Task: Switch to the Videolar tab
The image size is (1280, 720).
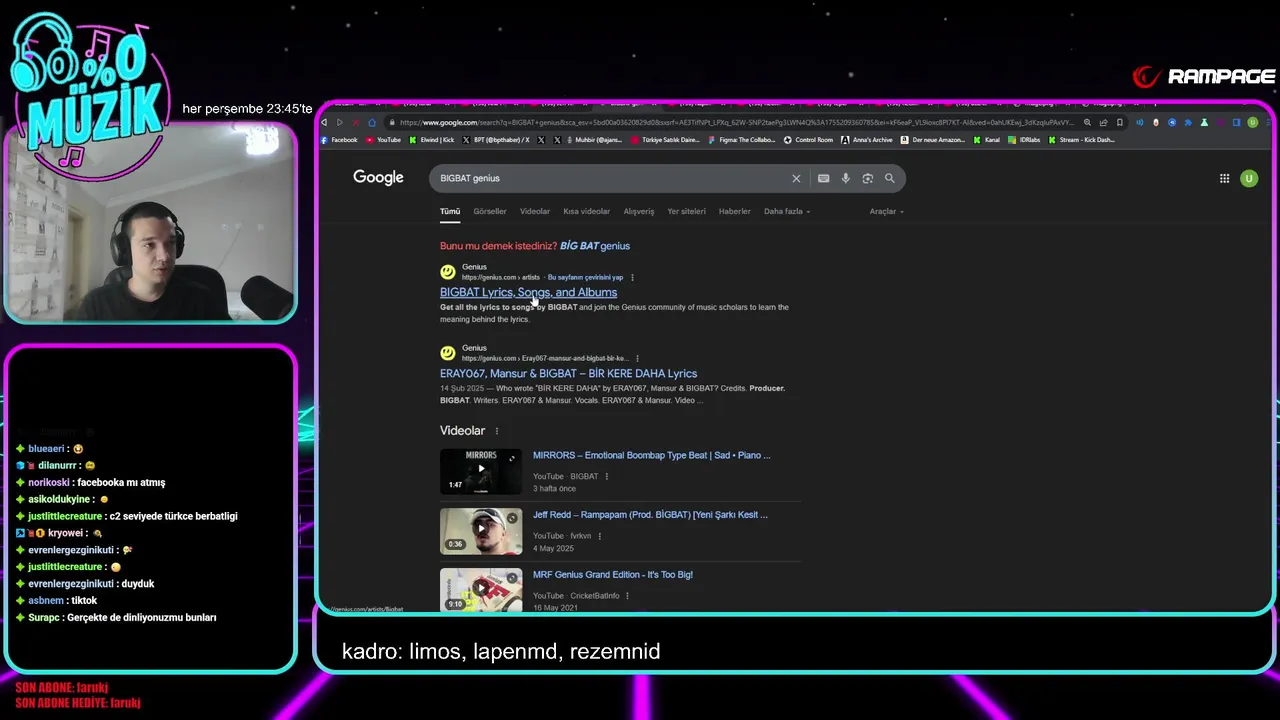Action: coord(535,211)
